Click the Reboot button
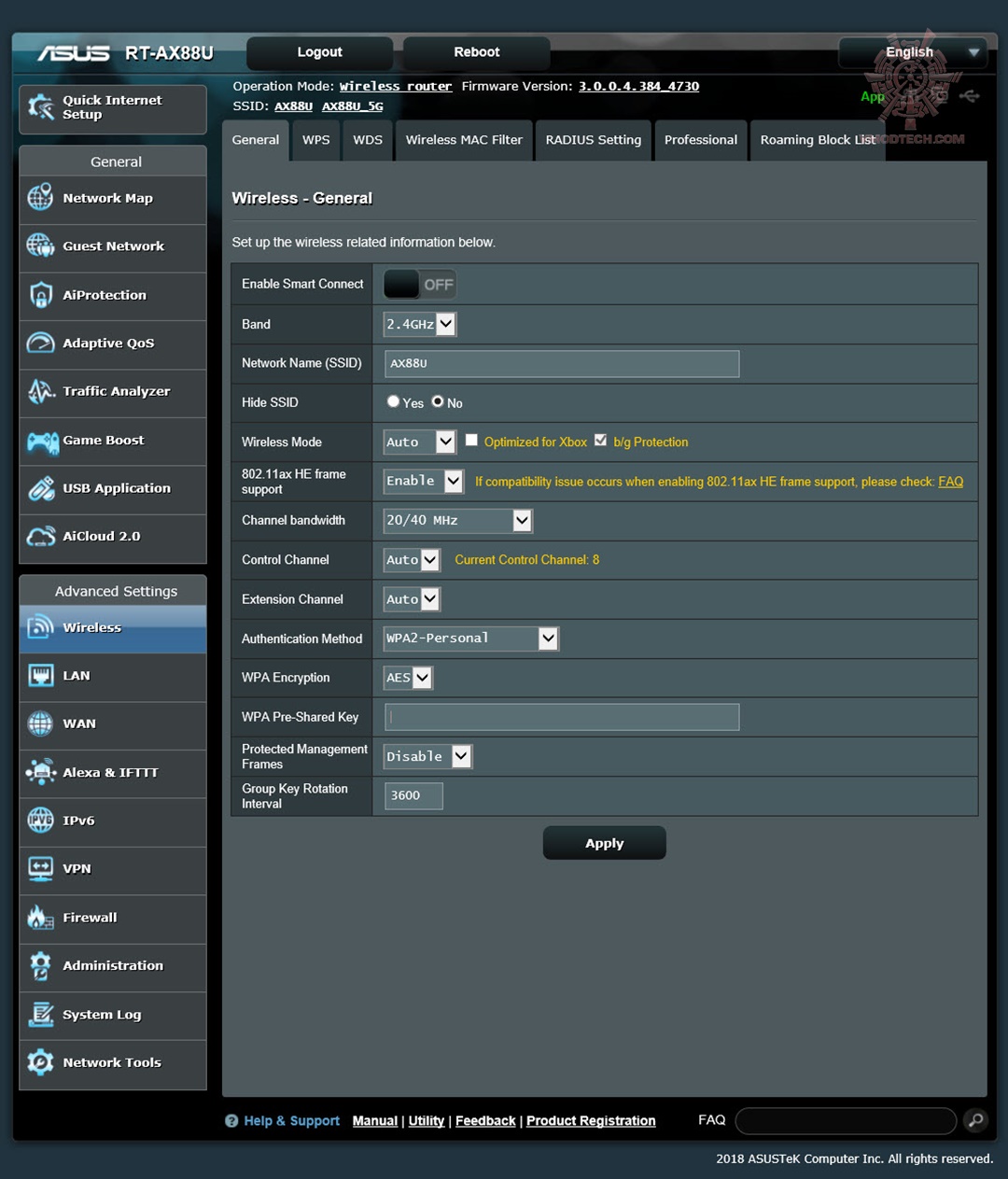The width and height of the screenshot is (1008, 1179). point(477,52)
